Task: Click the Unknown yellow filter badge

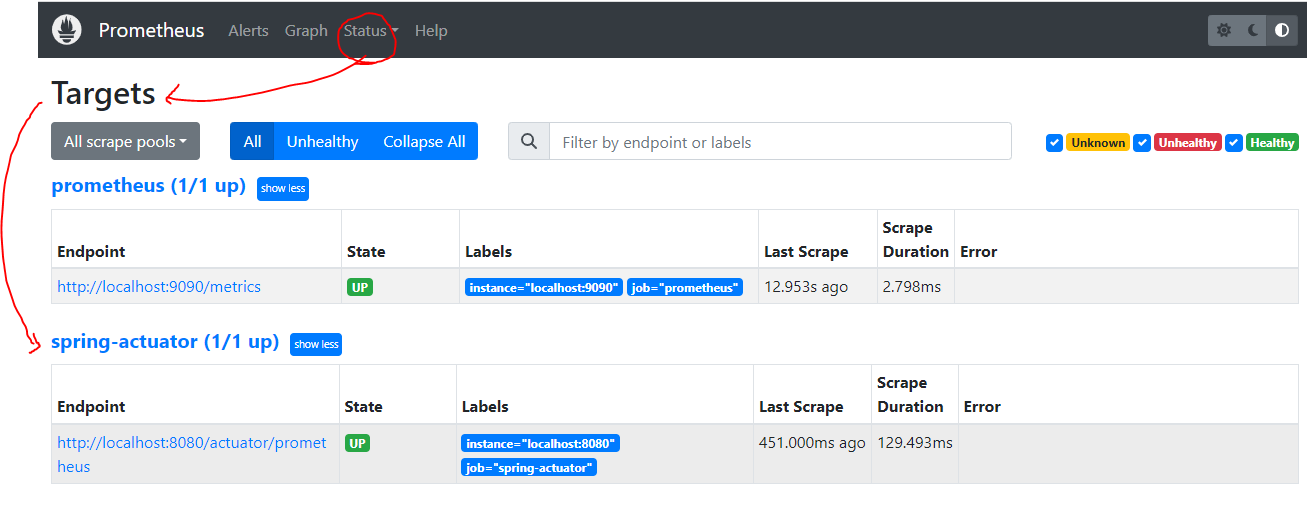Action: point(1098,143)
